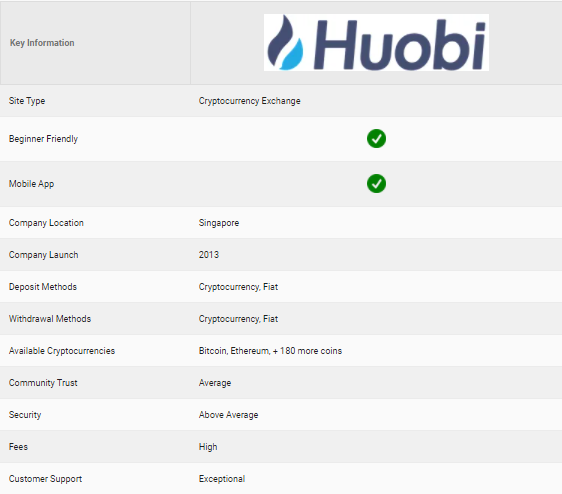562x494 pixels.
Task: Click the Customer Support row label
Action: click(45, 479)
